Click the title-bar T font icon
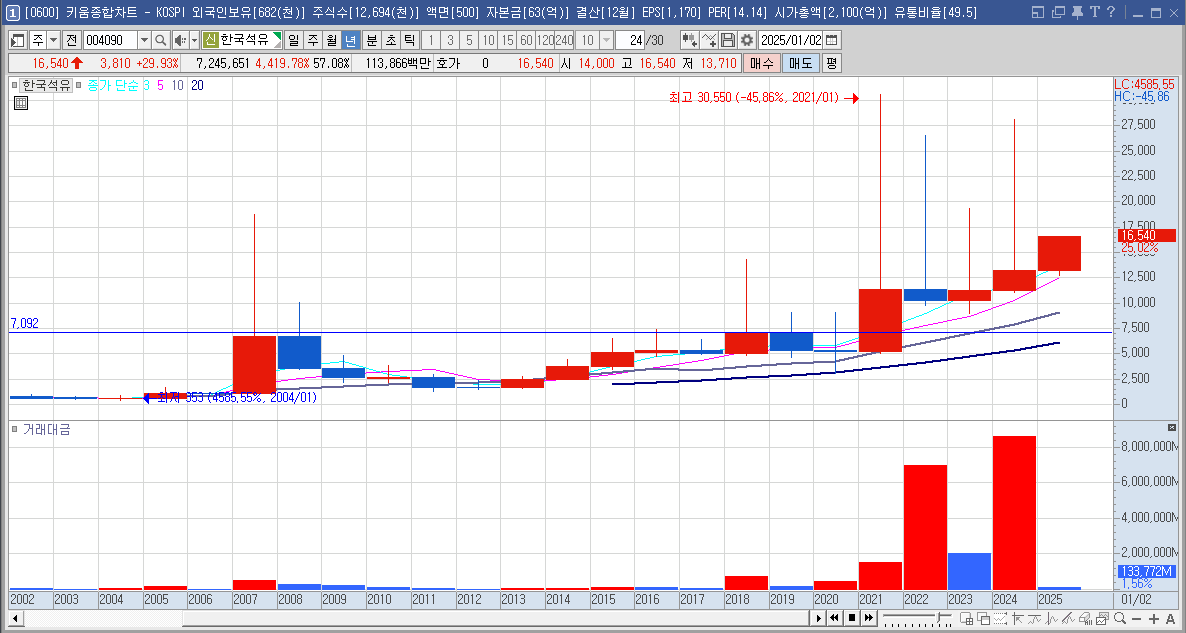Screen dimensions: 1186x633 1094,12
